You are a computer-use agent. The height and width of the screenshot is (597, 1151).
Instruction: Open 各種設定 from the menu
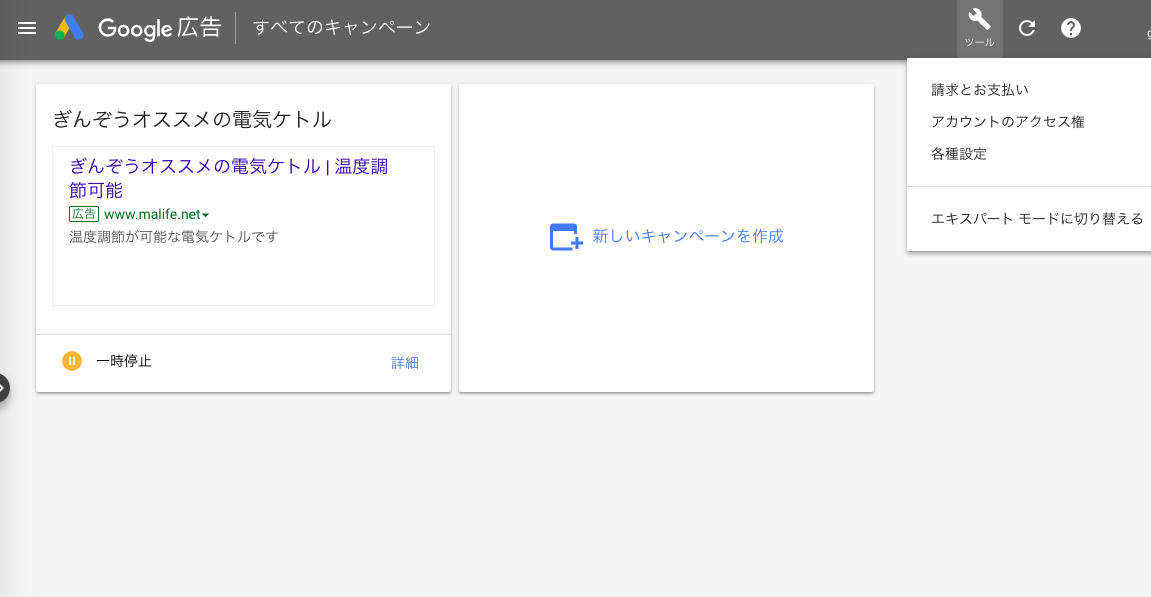[x=959, y=154]
